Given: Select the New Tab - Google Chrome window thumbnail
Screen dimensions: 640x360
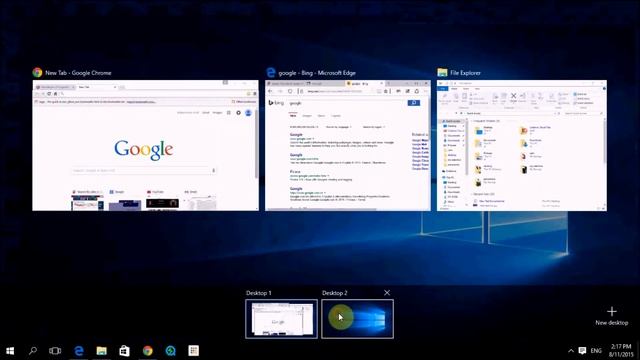Looking at the screenshot, I should coord(146,145).
